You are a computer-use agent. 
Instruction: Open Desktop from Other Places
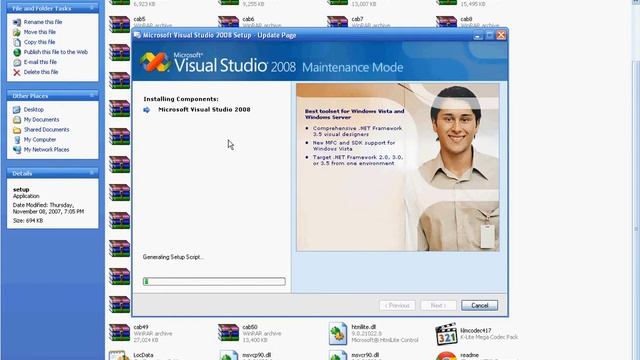coord(33,110)
